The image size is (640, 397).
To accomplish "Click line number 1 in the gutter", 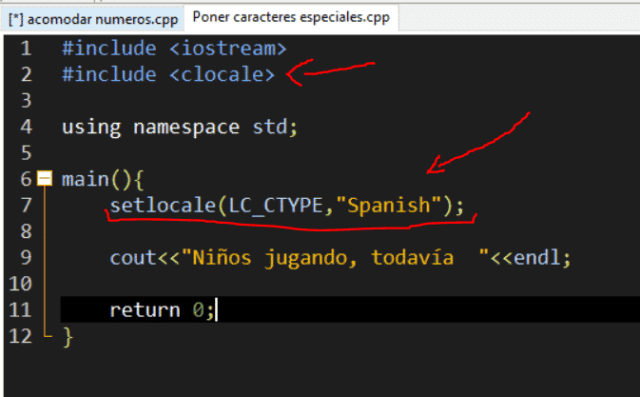I will click(26, 49).
